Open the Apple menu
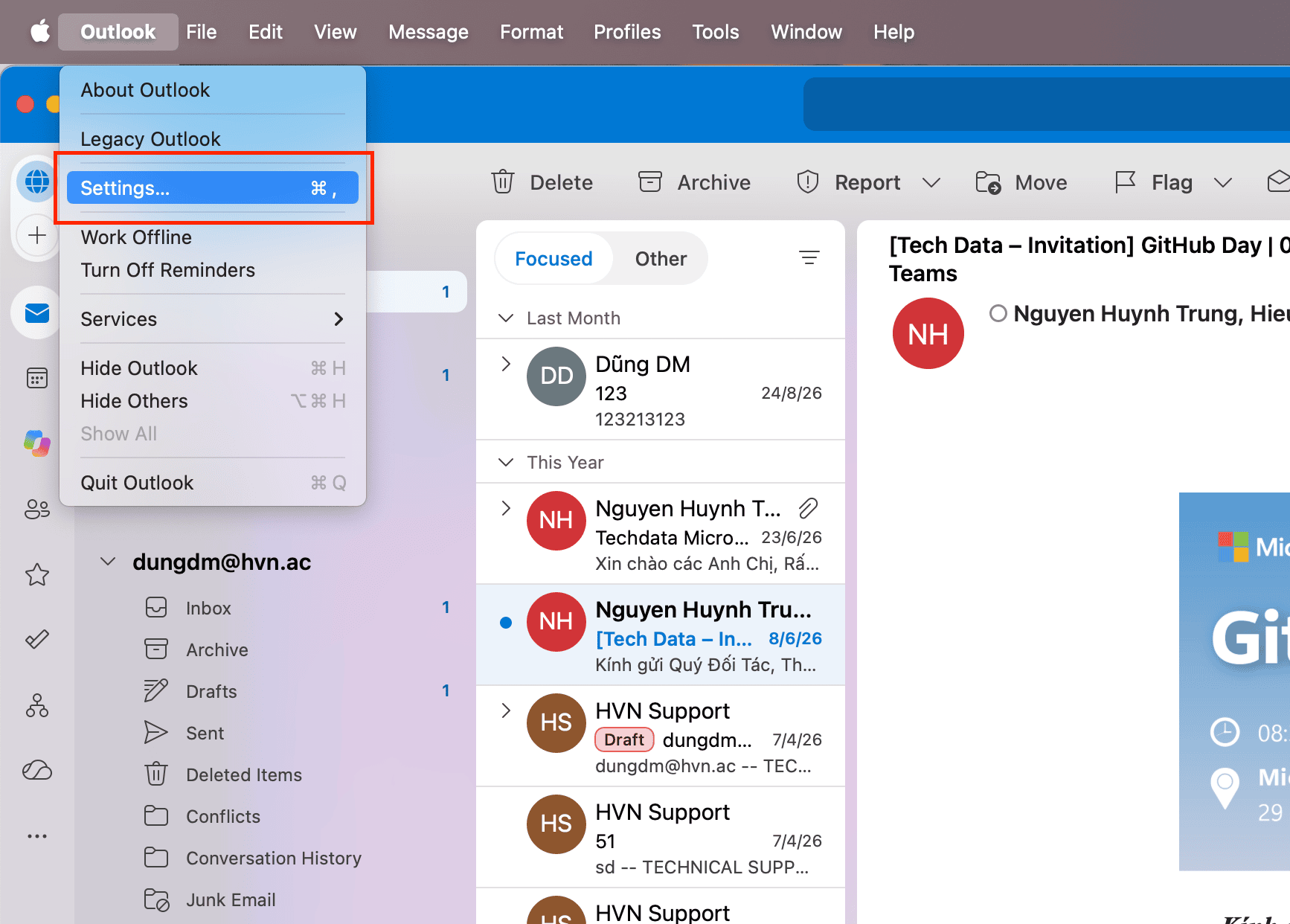This screenshot has height=924, width=1290. (x=40, y=32)
